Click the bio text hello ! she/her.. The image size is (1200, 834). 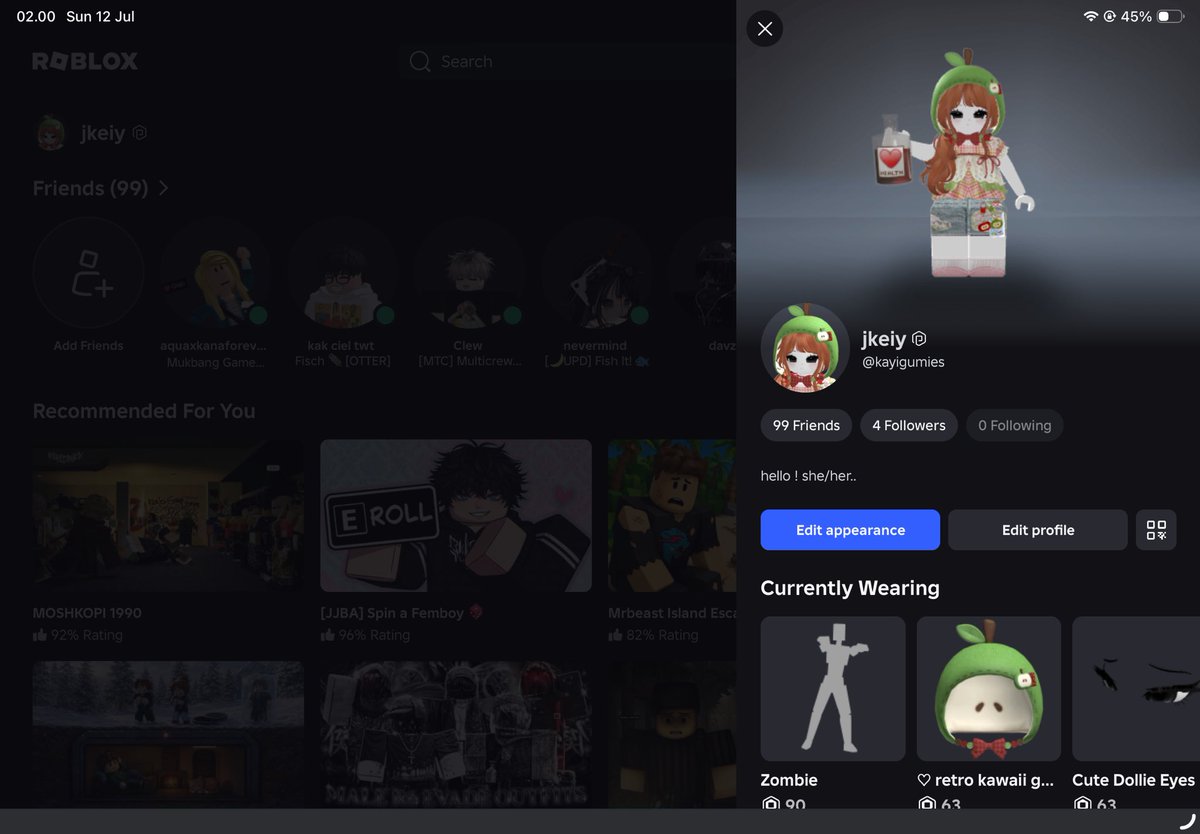pos(808,476)
